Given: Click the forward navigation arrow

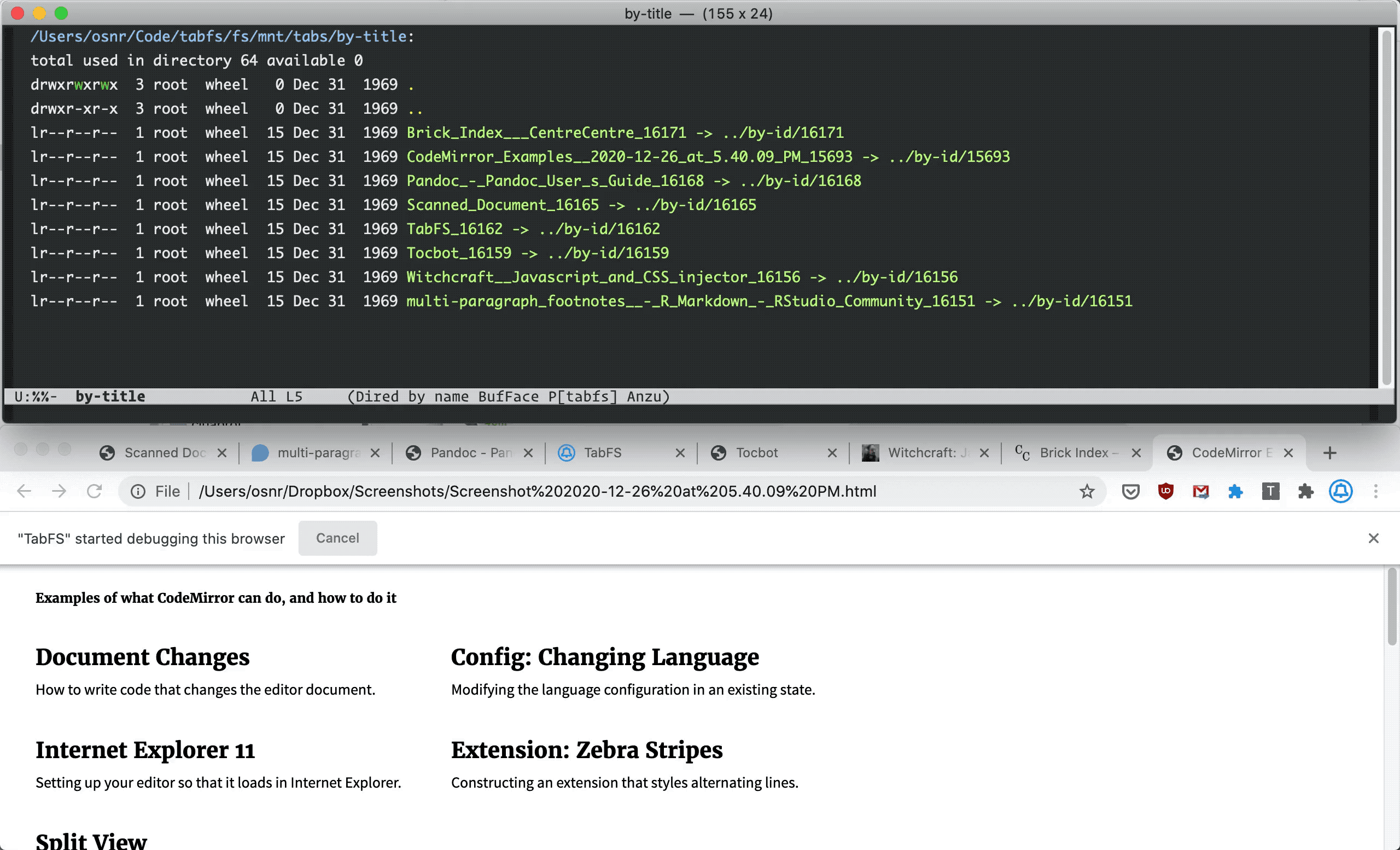Looking at the screenshot, I should [x=58, y=491].
